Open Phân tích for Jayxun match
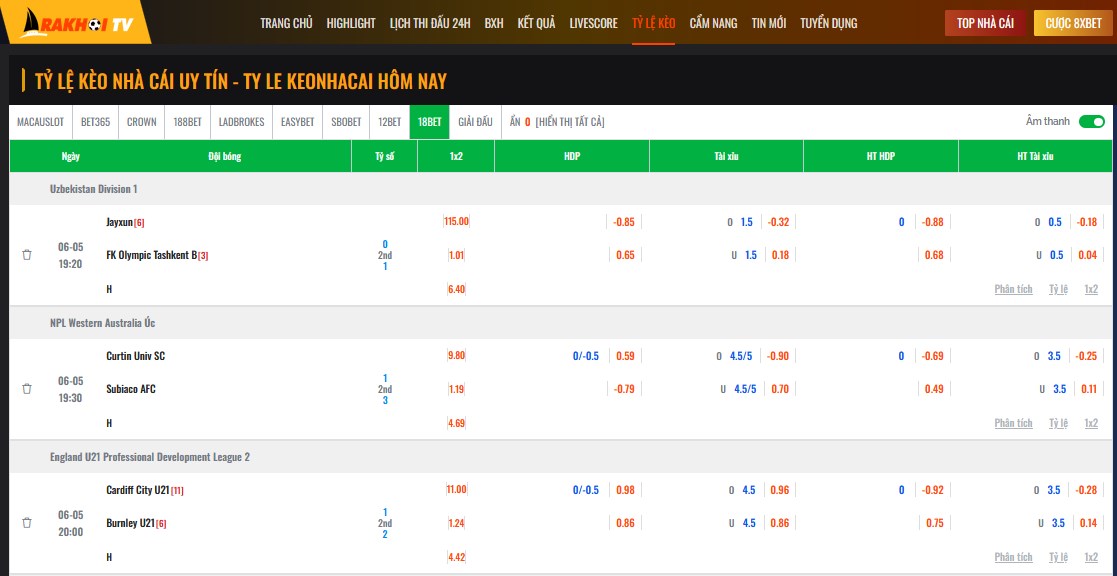 click(x=1013, y=289)
